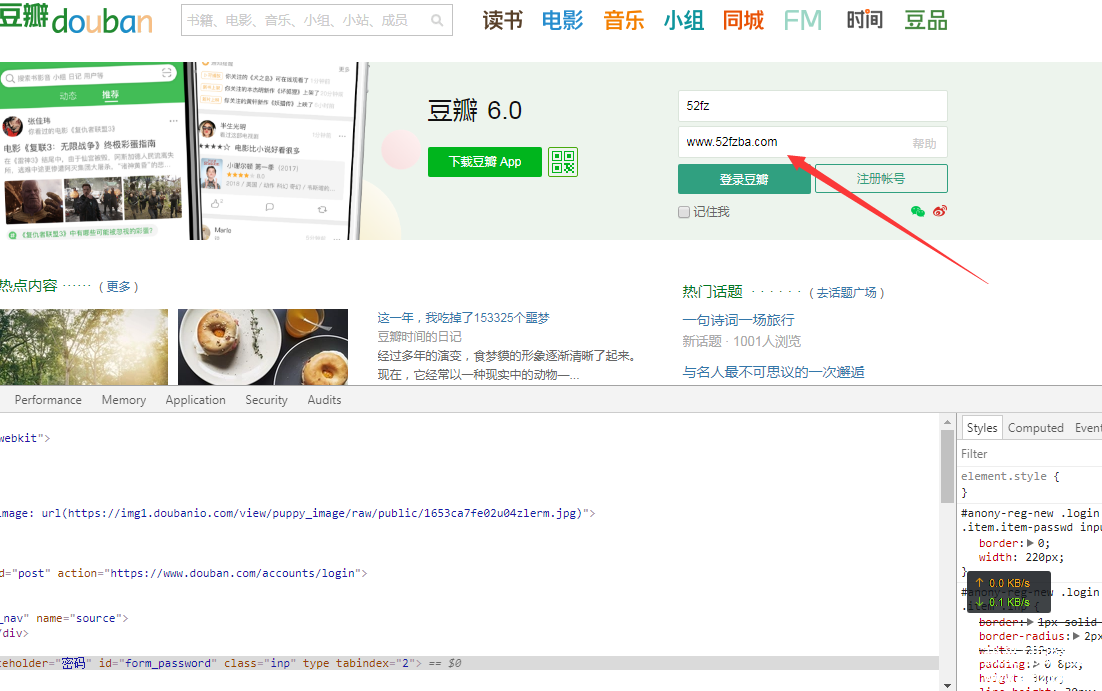
Task: Switch to the Memory tab
Action: [x=124, y=400]
